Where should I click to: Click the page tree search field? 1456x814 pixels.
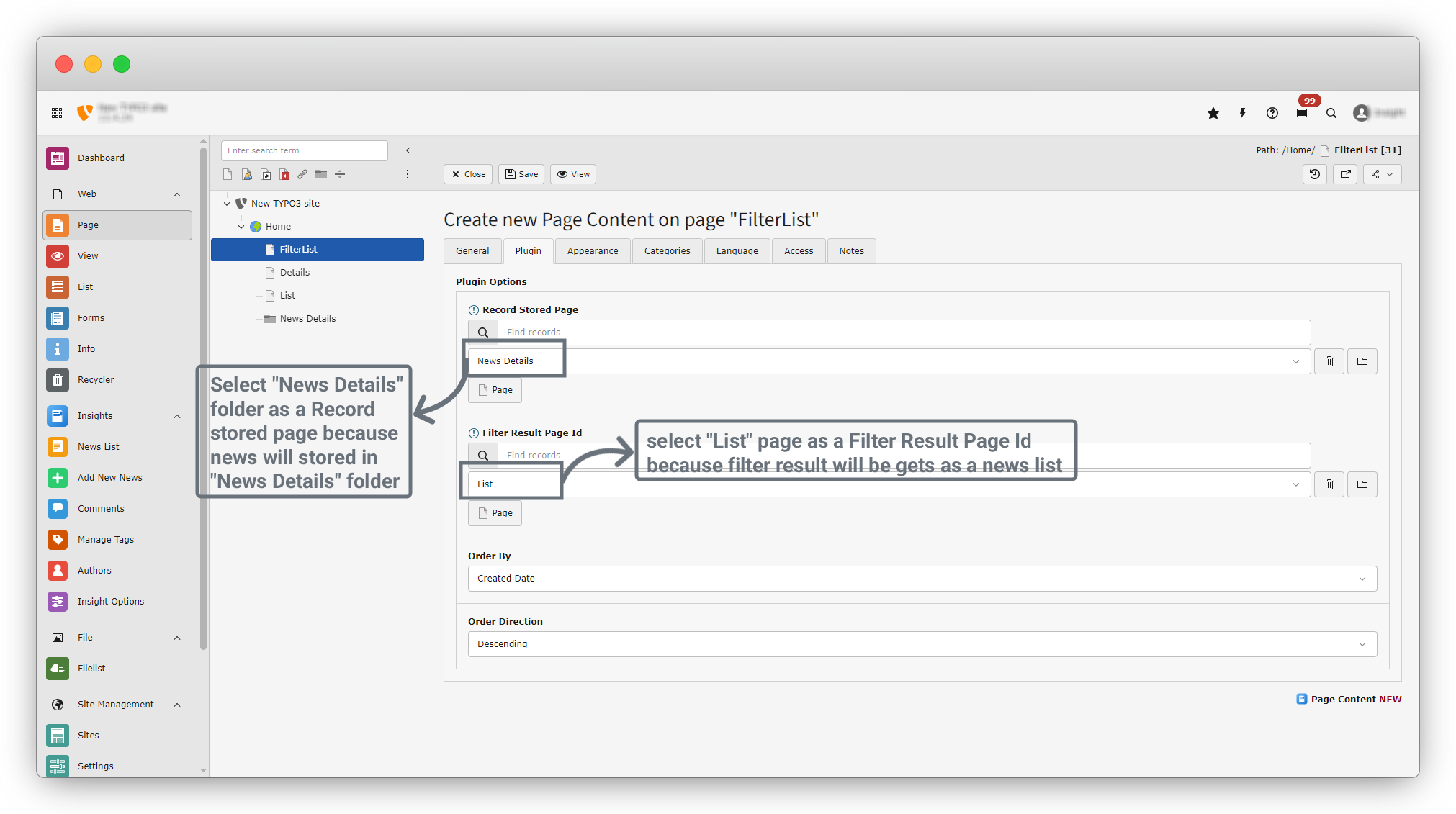304,150
